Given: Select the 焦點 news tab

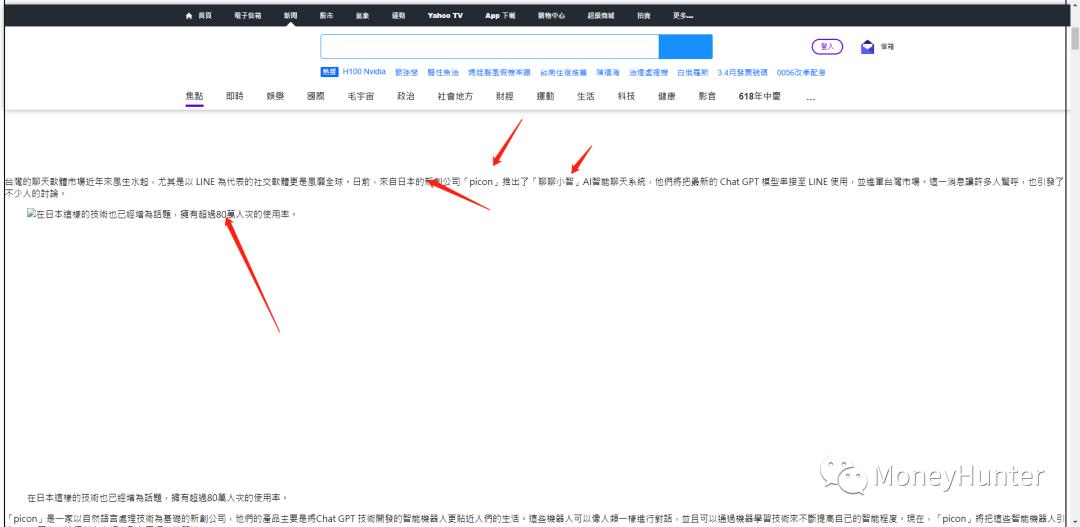Looking at the screenshot, I should [194, 97].
